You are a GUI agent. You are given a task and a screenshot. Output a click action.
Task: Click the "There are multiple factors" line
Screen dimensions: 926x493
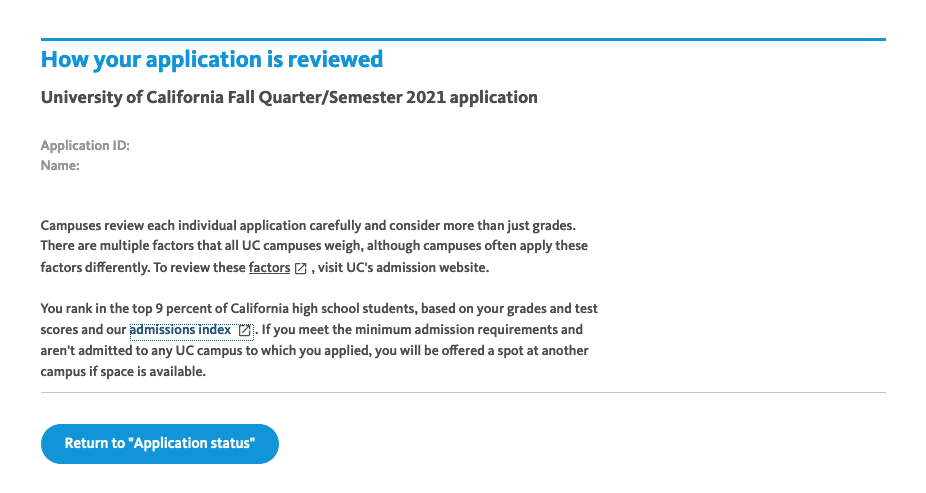(x=314, y=246)
